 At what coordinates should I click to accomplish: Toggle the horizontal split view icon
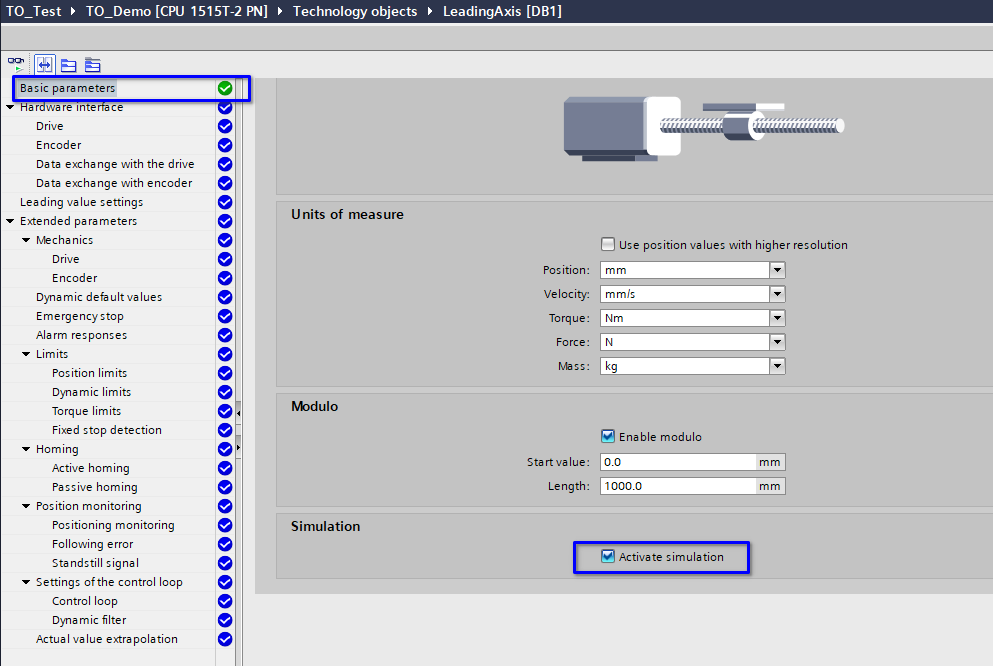coord(44,64)
